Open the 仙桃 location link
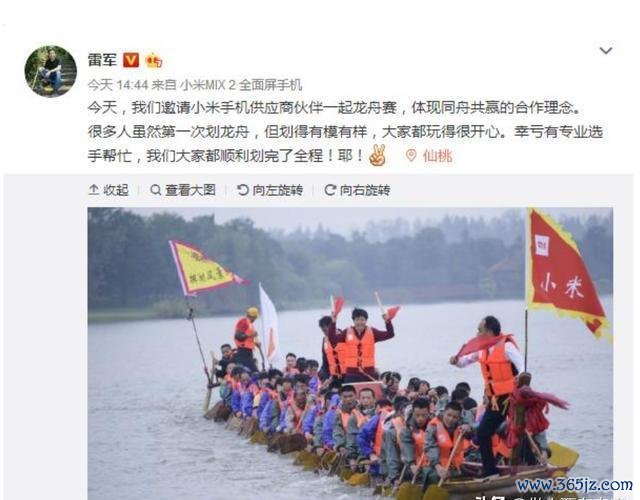Image resolution: width=640 pixels, height=500 pixels. click(x=438, y=156)
